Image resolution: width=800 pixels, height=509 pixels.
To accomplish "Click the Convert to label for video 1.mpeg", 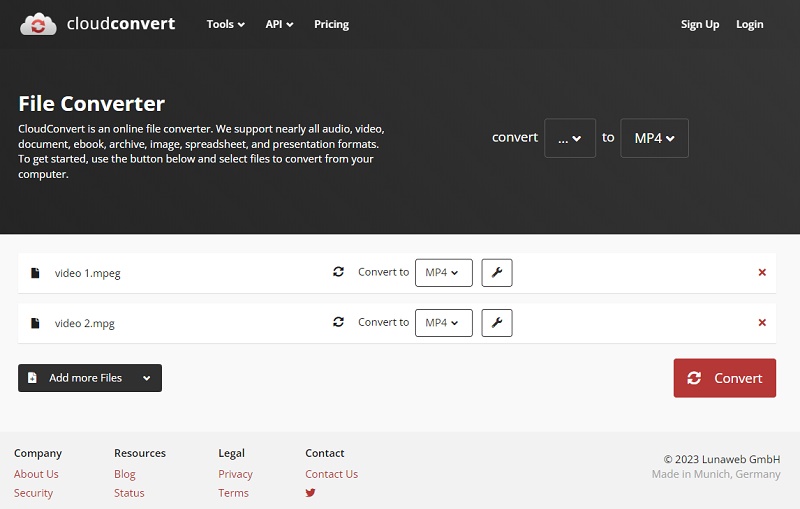I will coord(384,272).
